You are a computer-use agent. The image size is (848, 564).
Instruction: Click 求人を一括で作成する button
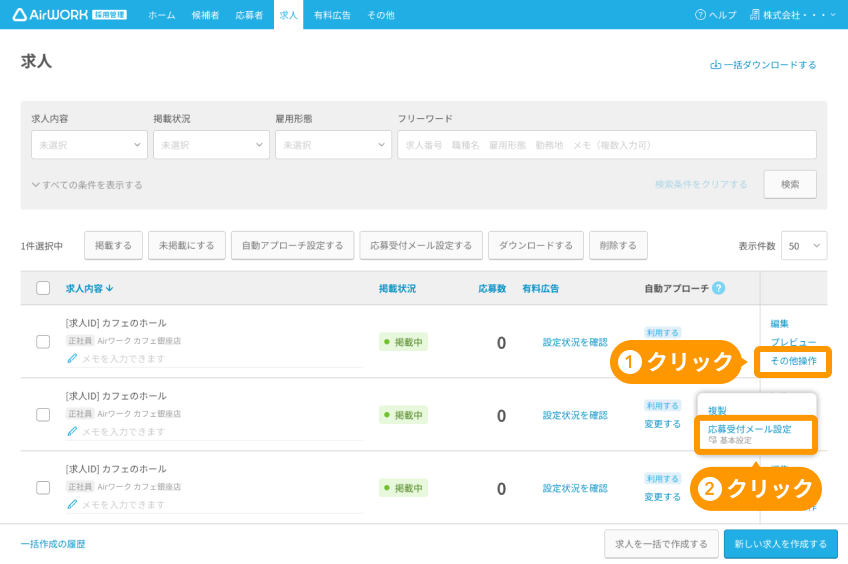click(x=661, y=544)
